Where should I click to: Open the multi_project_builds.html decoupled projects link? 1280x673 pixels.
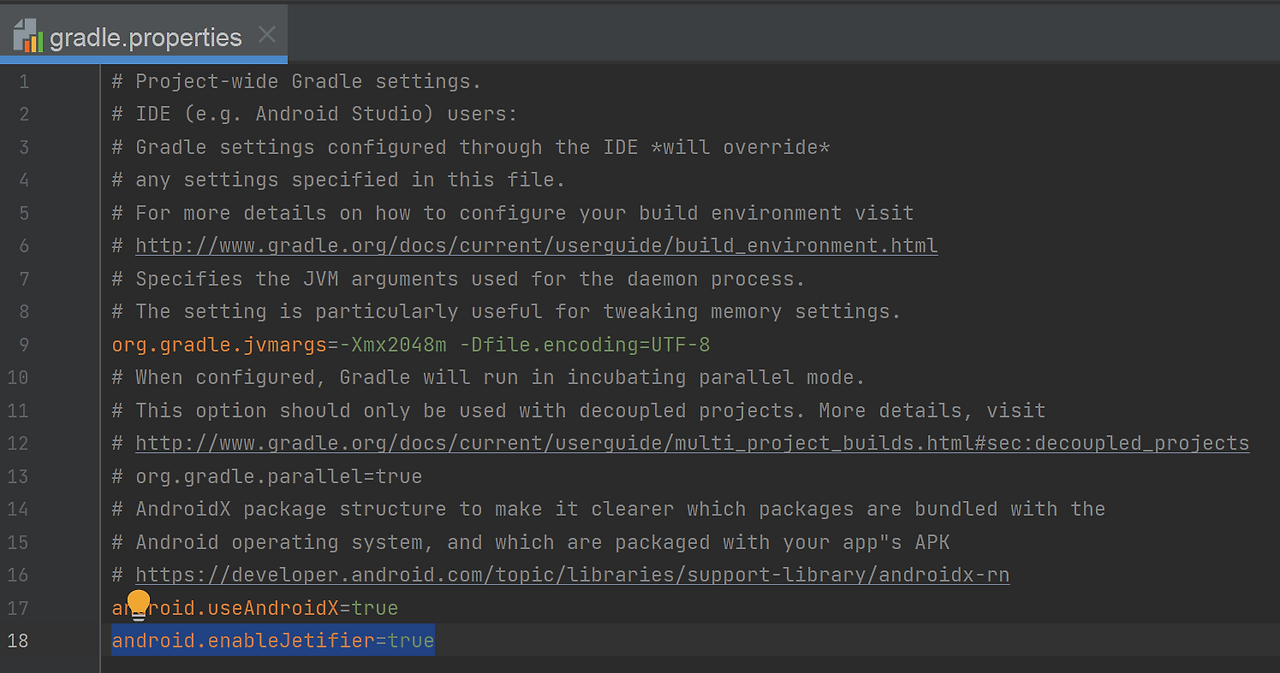point(692,443)
